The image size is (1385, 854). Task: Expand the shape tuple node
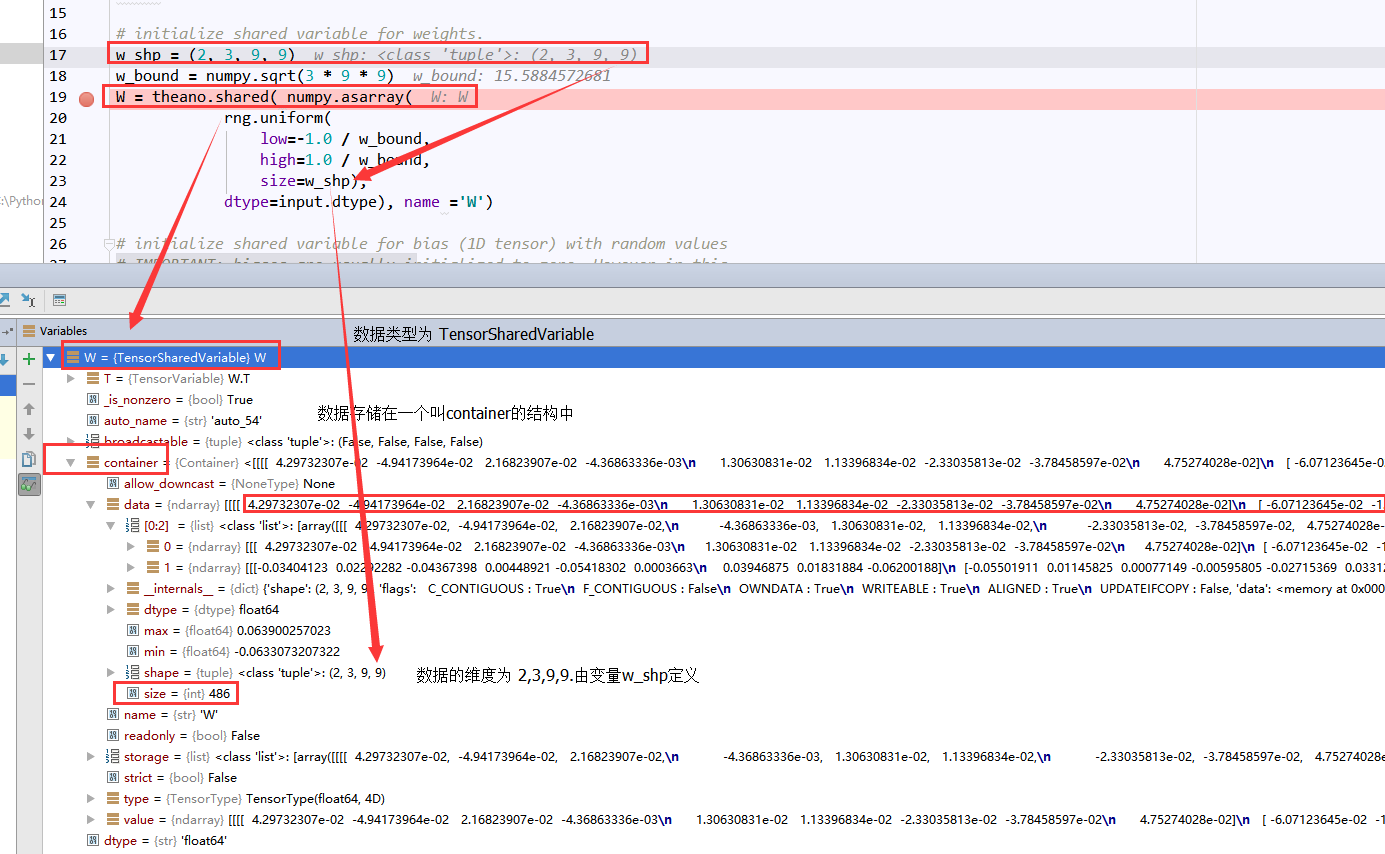coord(111,672)
